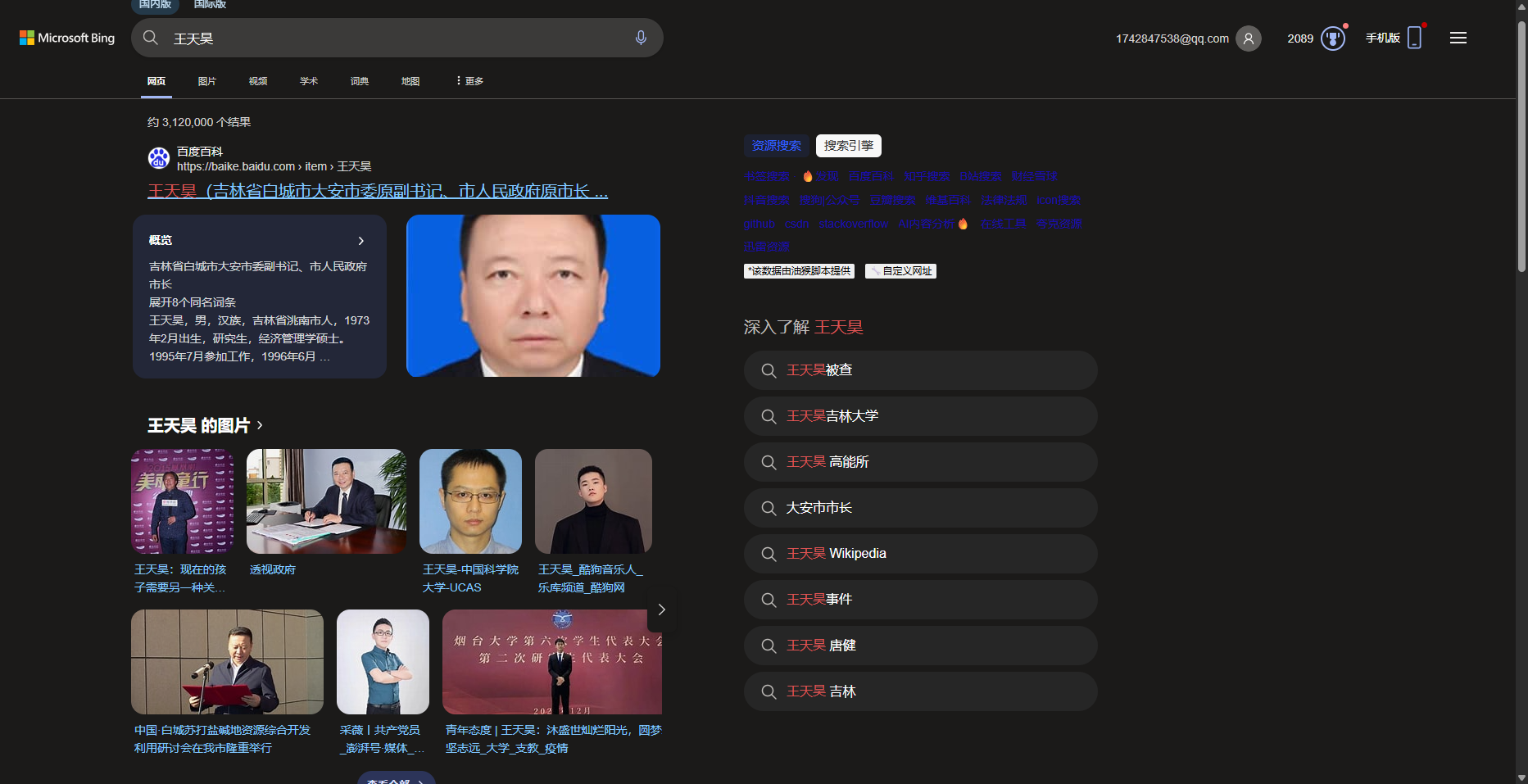The height and width of the screenshot is (784, 1528).
Task: Select the 国内版 toggle
Action: click(x=155, y=5)
